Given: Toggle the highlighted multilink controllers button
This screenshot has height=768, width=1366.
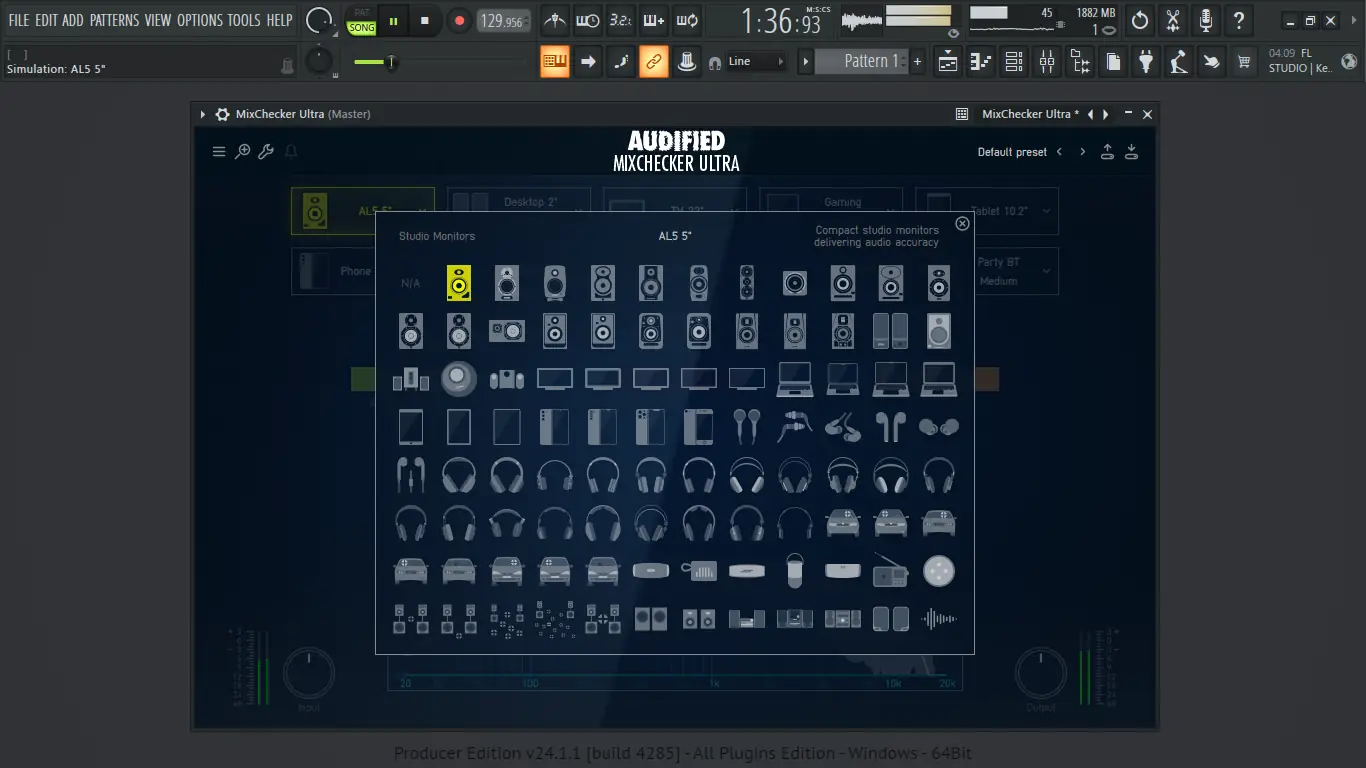Looking at the screenshot, I should pyautogui.click(x=654, y=62).
